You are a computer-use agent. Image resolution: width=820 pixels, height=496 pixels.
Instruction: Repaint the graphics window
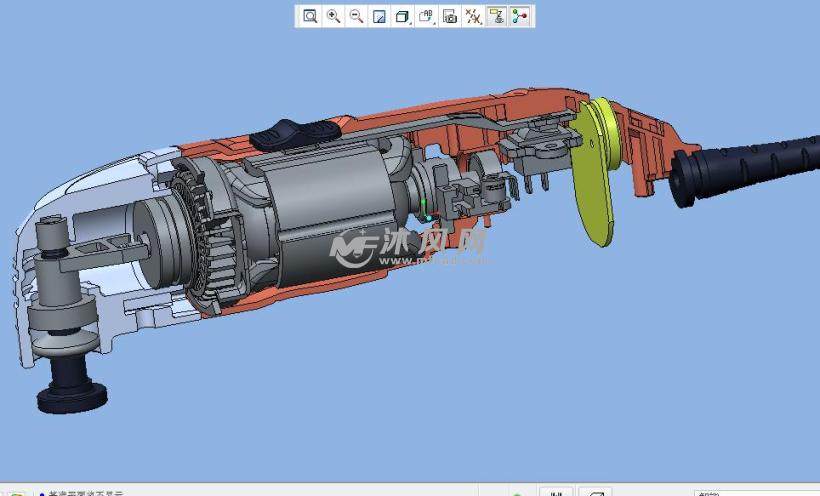pyautogui.click(x=379, y=16)
